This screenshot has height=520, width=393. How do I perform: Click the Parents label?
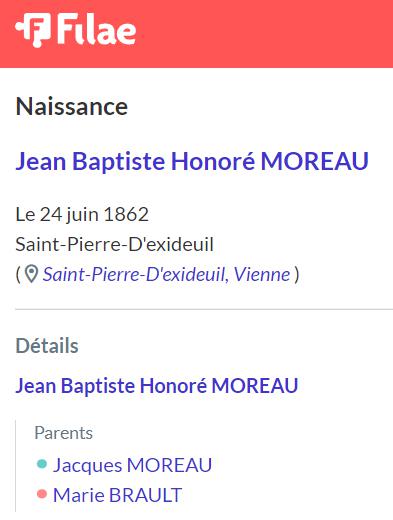pos(63,433)
